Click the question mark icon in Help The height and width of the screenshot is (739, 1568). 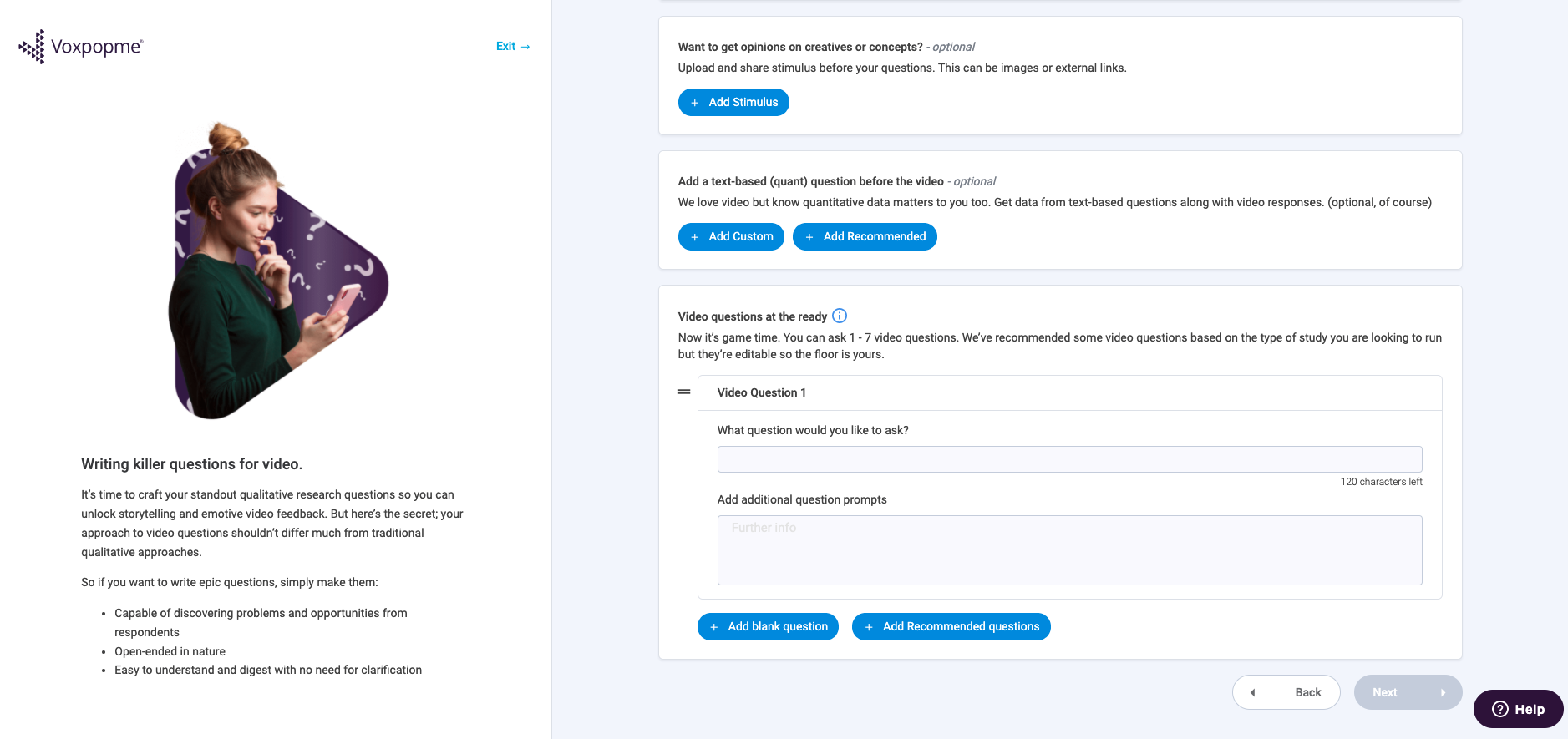pyautogui.click(x=1500, y=709)
